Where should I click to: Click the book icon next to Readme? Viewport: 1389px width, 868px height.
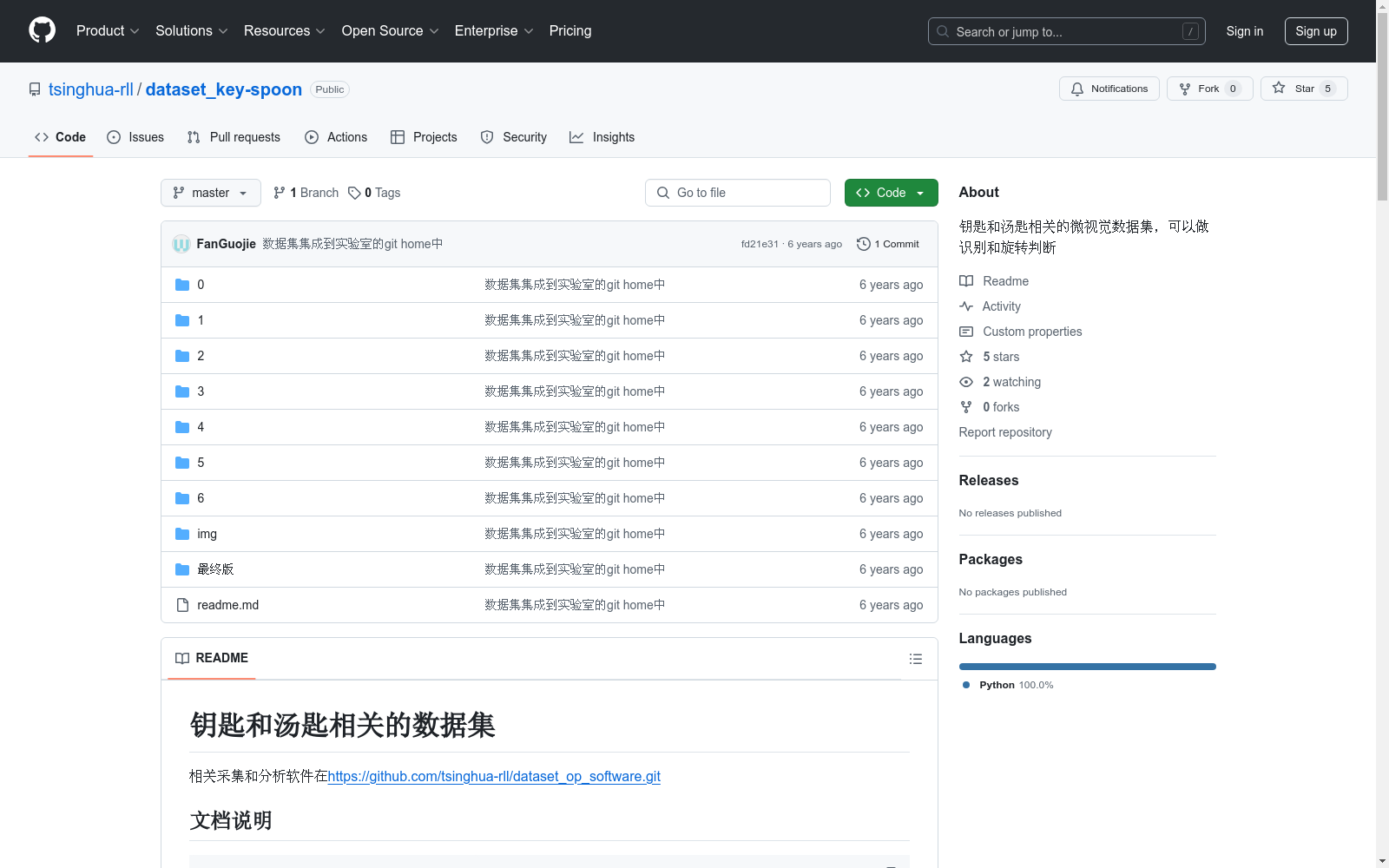point(966,281)
